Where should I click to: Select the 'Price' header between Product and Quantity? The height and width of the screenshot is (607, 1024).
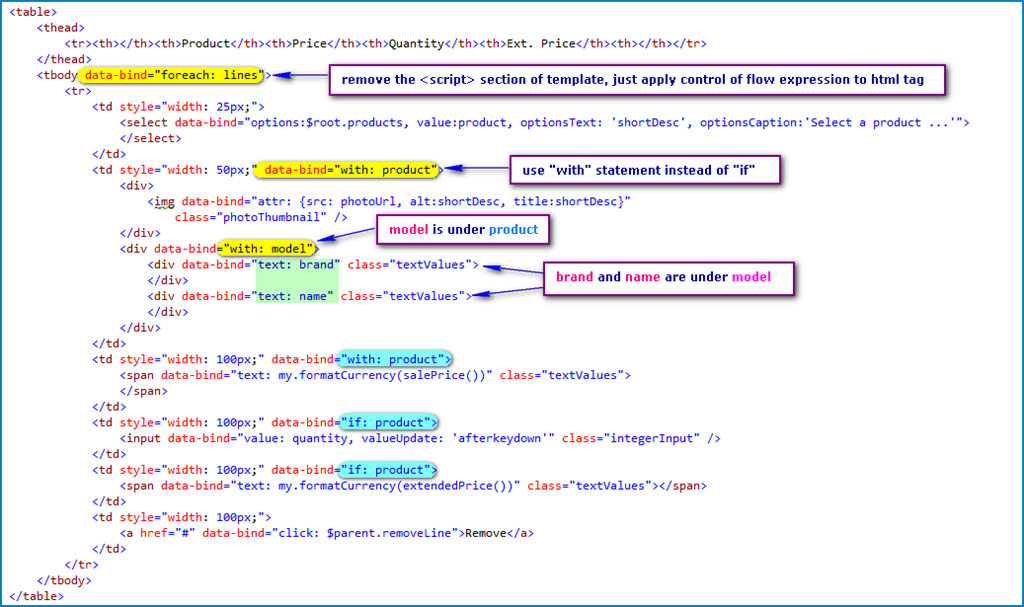tap(310, 43)
